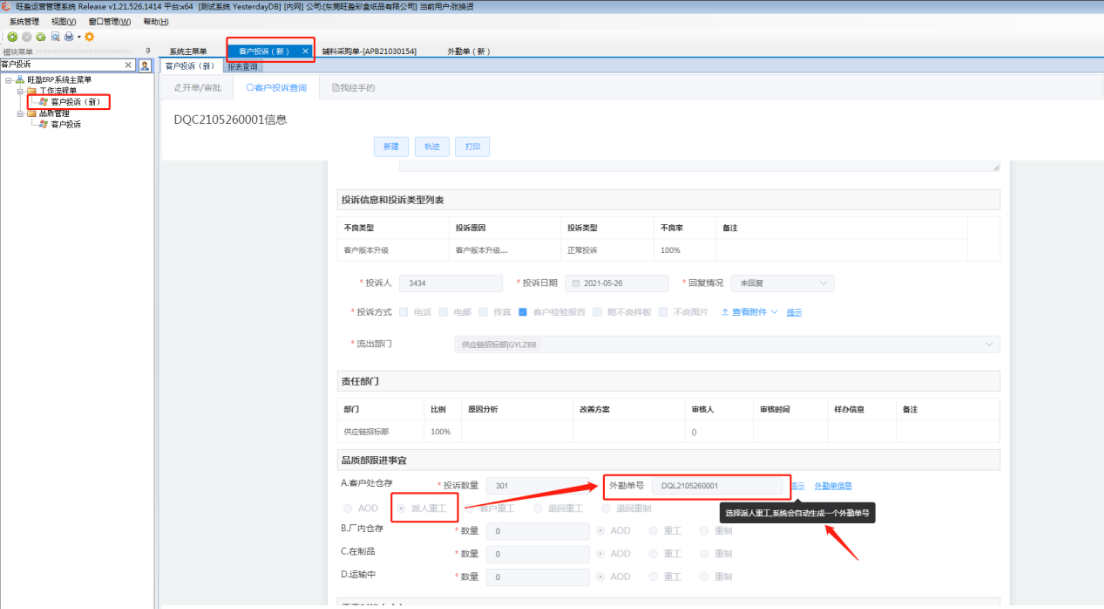
Task: Click the B.厂内仓存 数量 field
Action: tap(537, 531)
